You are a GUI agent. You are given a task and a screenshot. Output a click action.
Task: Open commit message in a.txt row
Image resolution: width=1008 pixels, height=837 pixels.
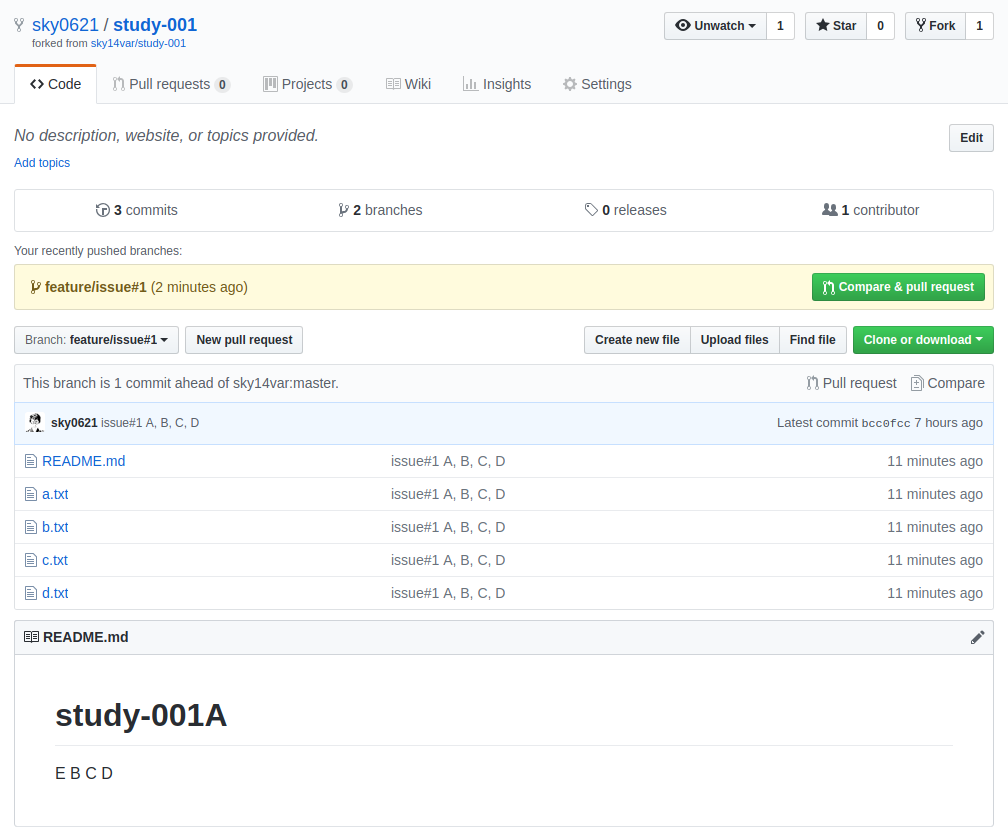[x=448, y=494]
